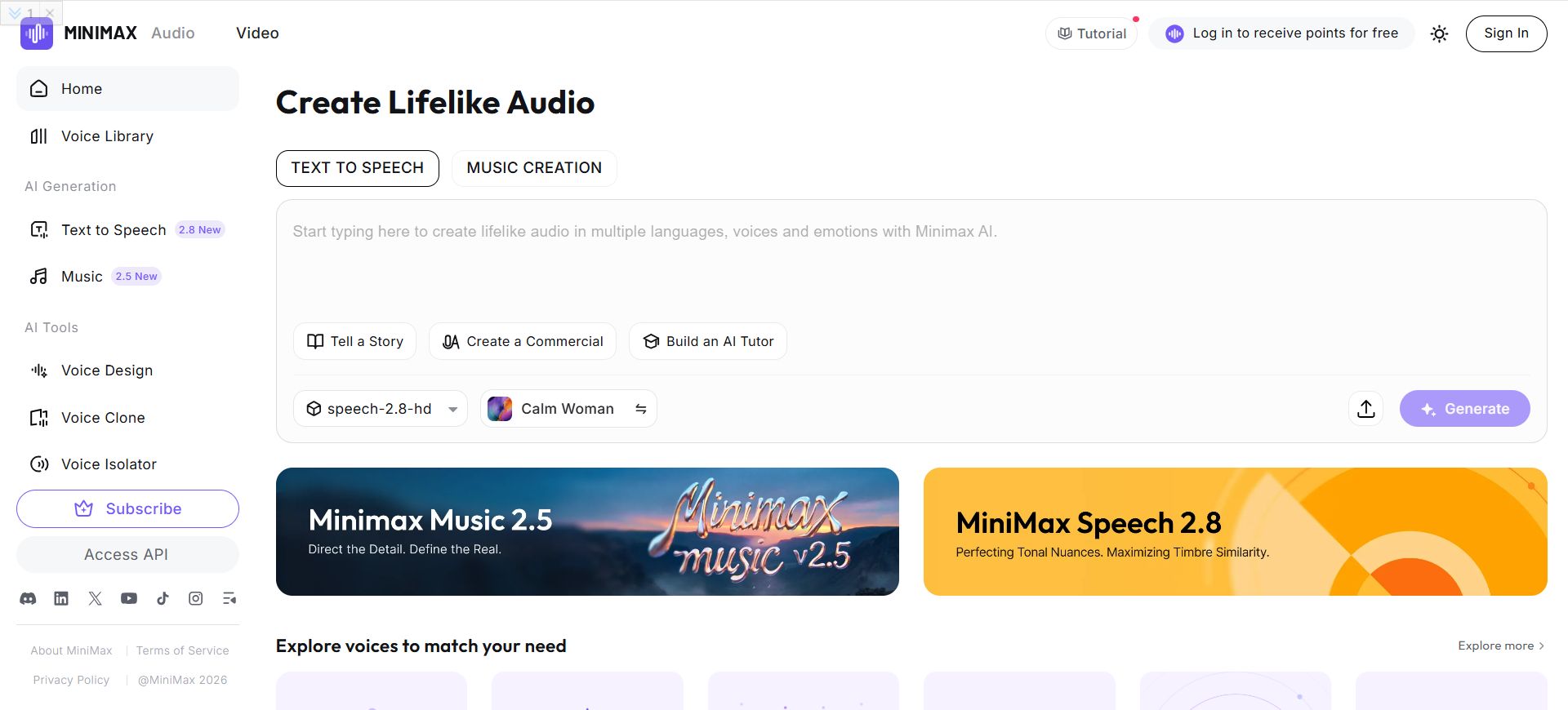Open Text to Speech in the sidebar
Screen dimensions: 1568x710
[x=127, y=230]
